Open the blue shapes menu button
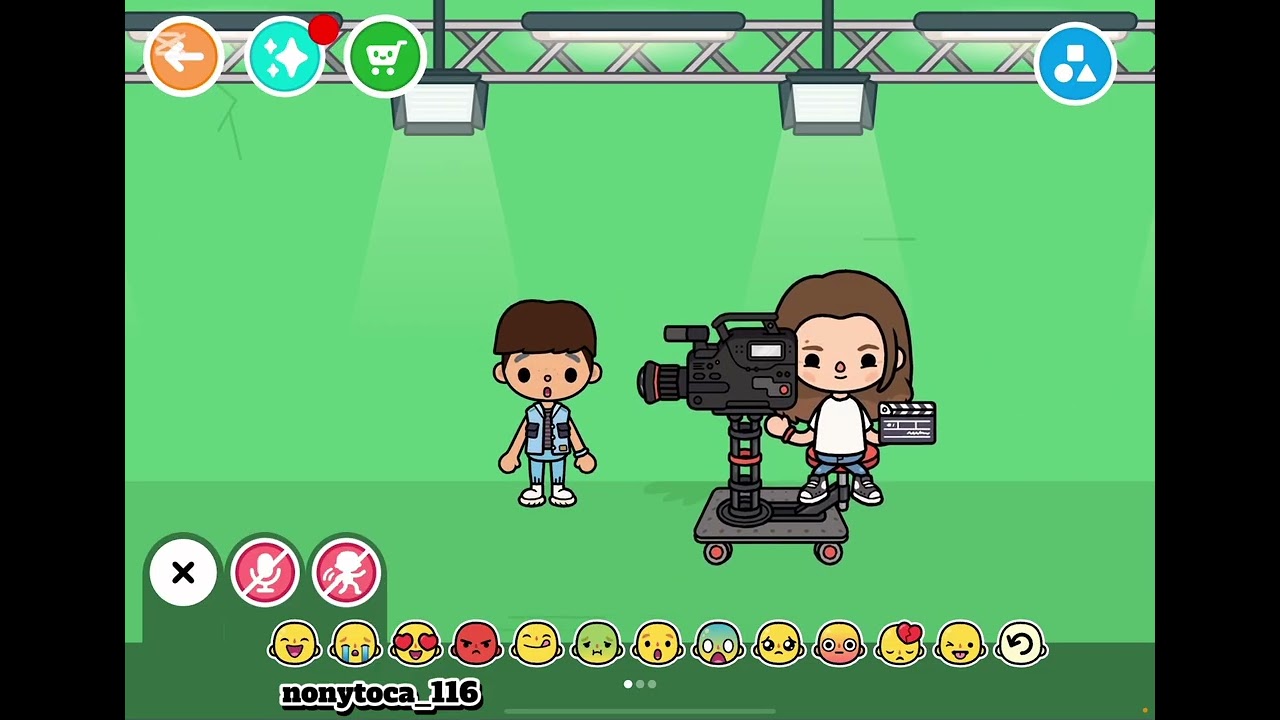 (x=1075, y=63)
